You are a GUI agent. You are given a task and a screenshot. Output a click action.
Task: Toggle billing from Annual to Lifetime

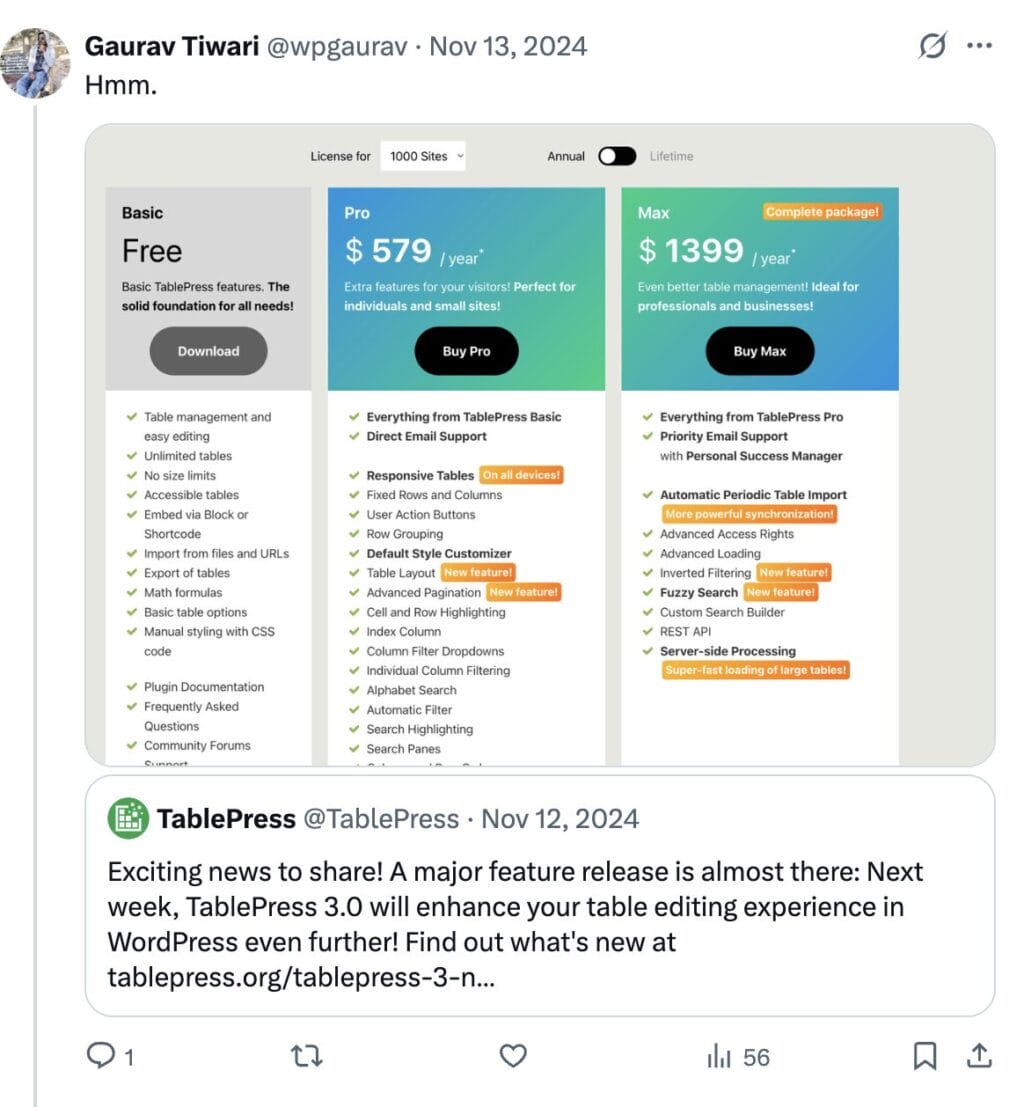point(617,156)
